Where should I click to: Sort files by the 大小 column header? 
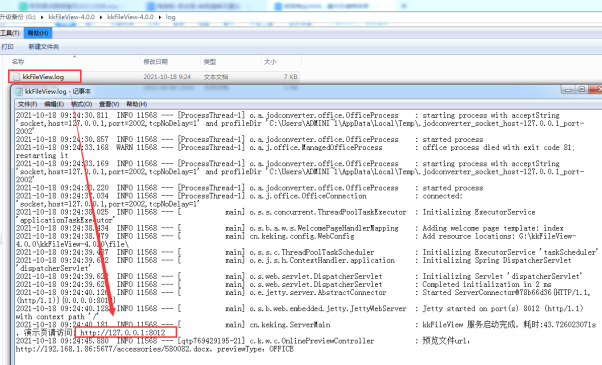270,62
